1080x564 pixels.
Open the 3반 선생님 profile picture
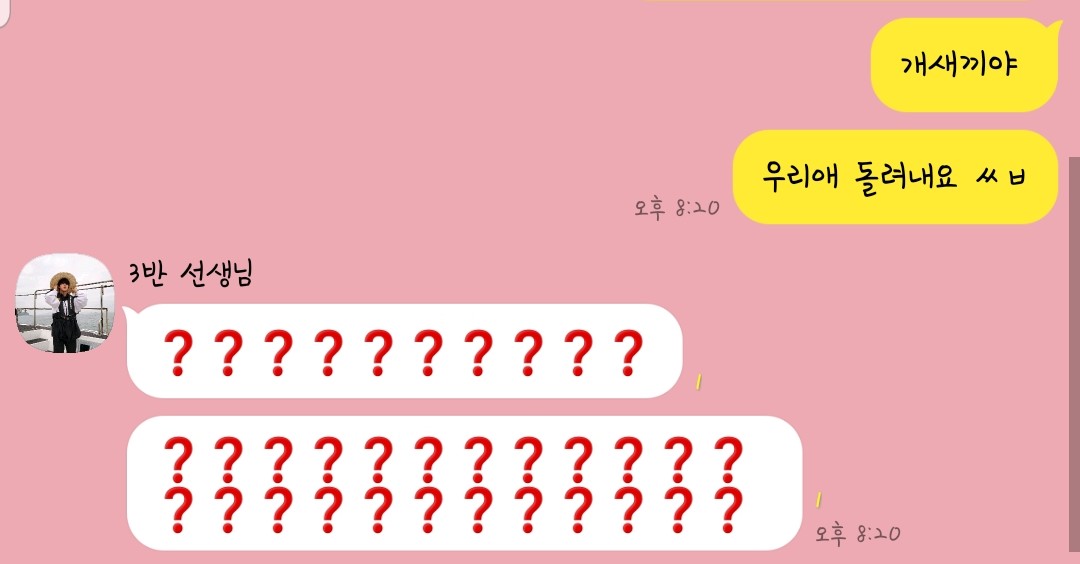click(x=65, y=303)
